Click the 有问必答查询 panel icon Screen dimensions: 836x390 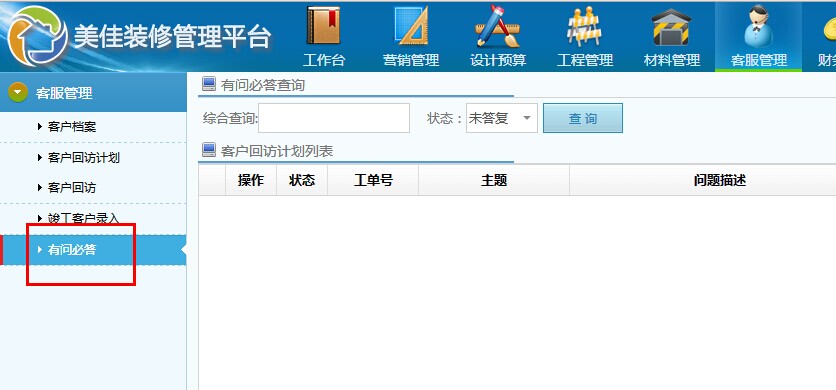[x=208, y=84]
